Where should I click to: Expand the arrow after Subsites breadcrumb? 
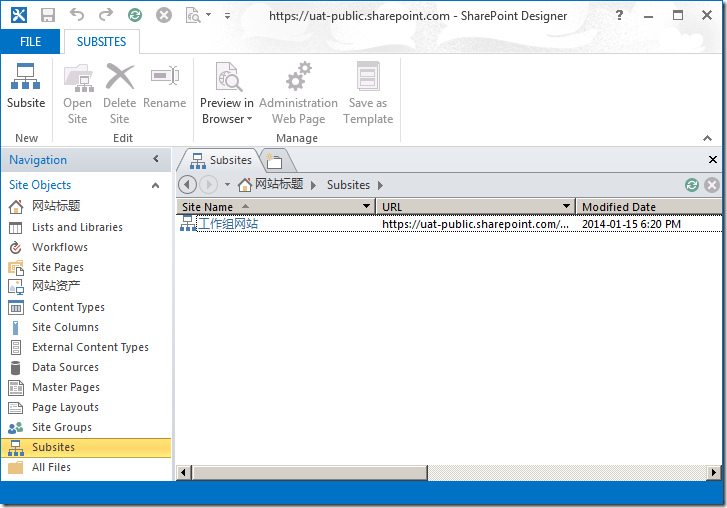tap(380, 185)
